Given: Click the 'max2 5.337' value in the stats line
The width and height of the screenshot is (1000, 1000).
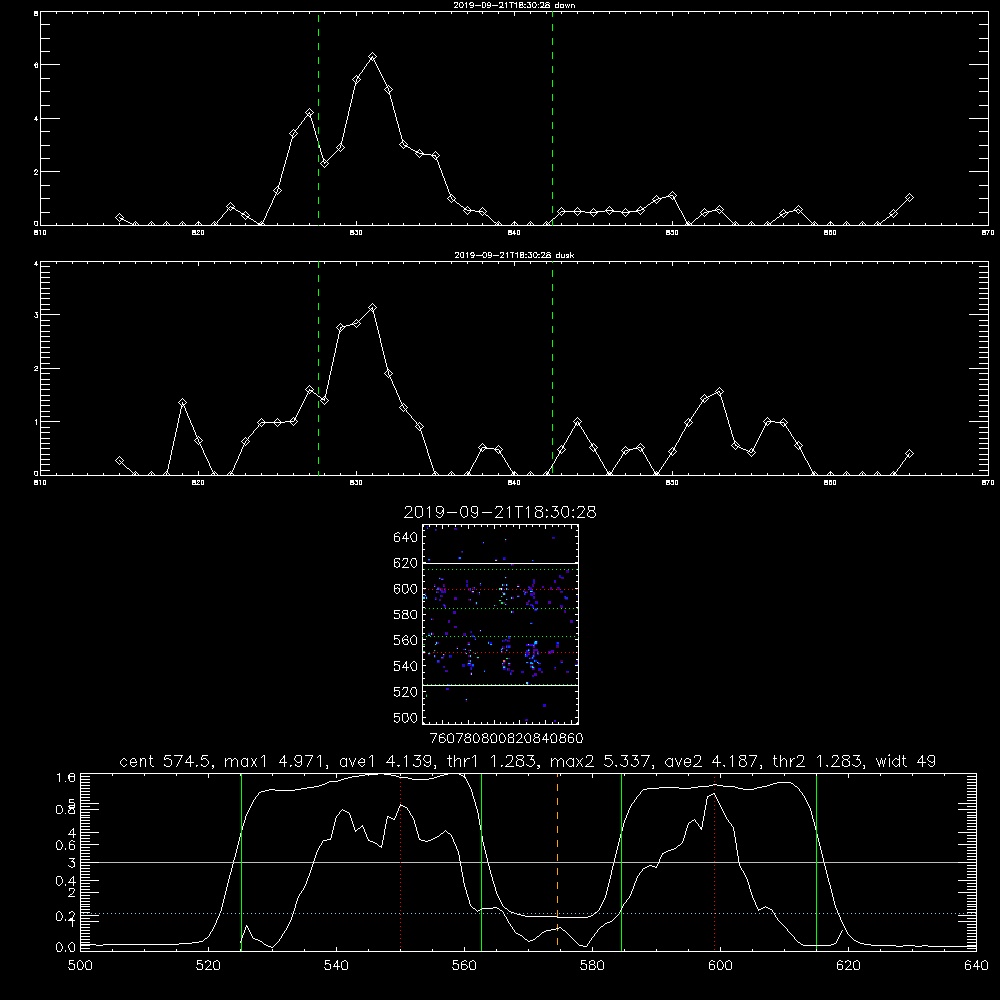Looking at the screenshot, I should [x=599, y=761].
